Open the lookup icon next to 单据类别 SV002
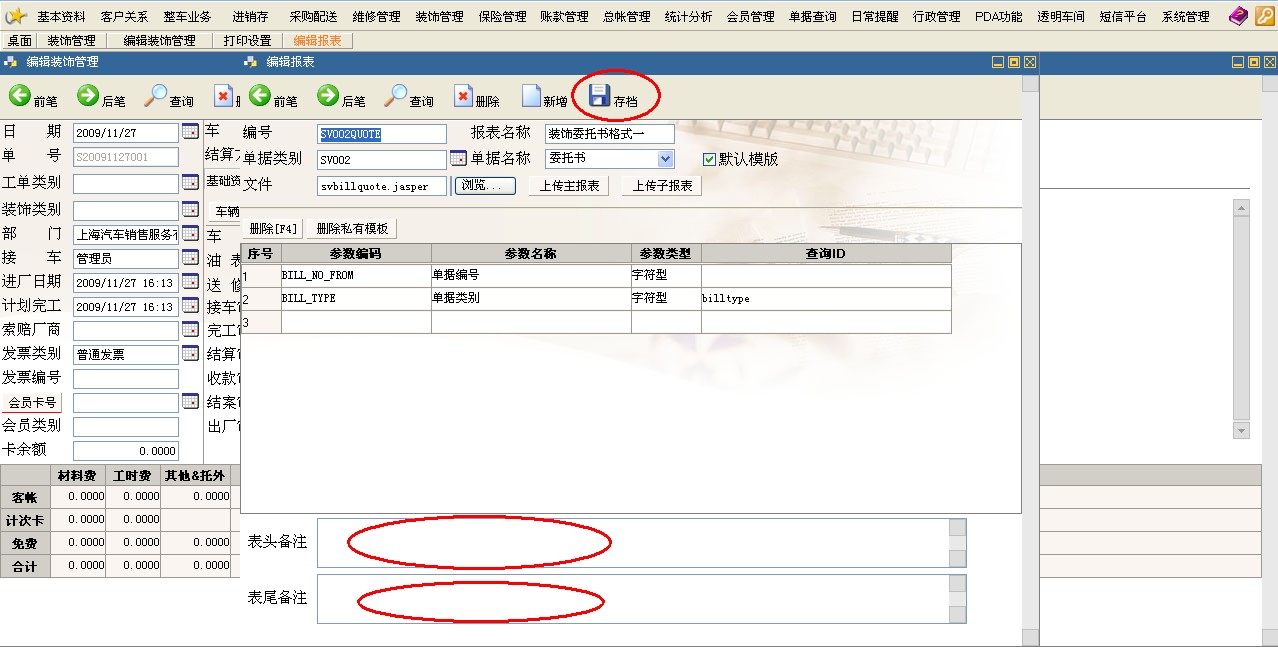 (458, 158)
